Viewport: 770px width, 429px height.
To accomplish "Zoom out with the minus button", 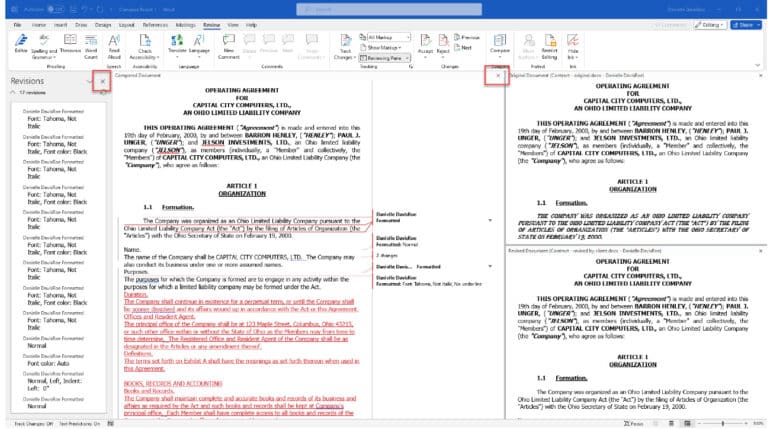I will pos(698,423).
